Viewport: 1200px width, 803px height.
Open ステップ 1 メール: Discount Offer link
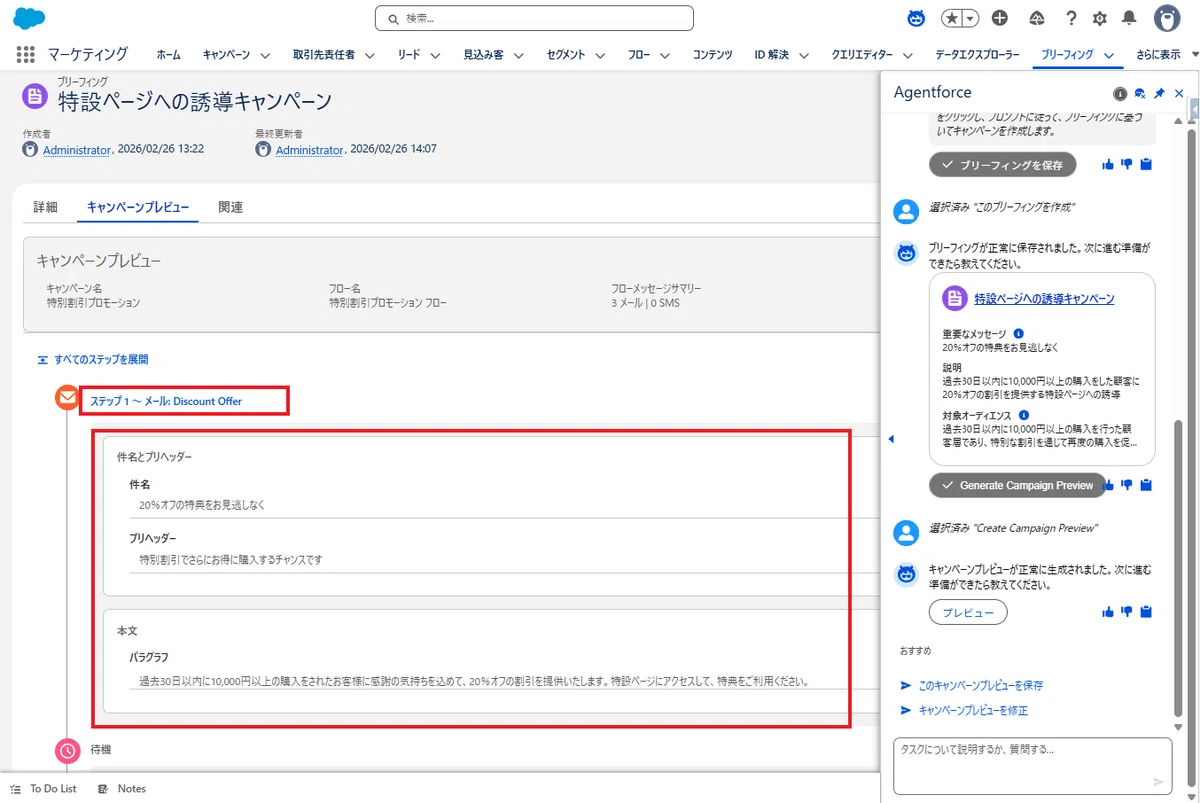(x=166, y=401)
